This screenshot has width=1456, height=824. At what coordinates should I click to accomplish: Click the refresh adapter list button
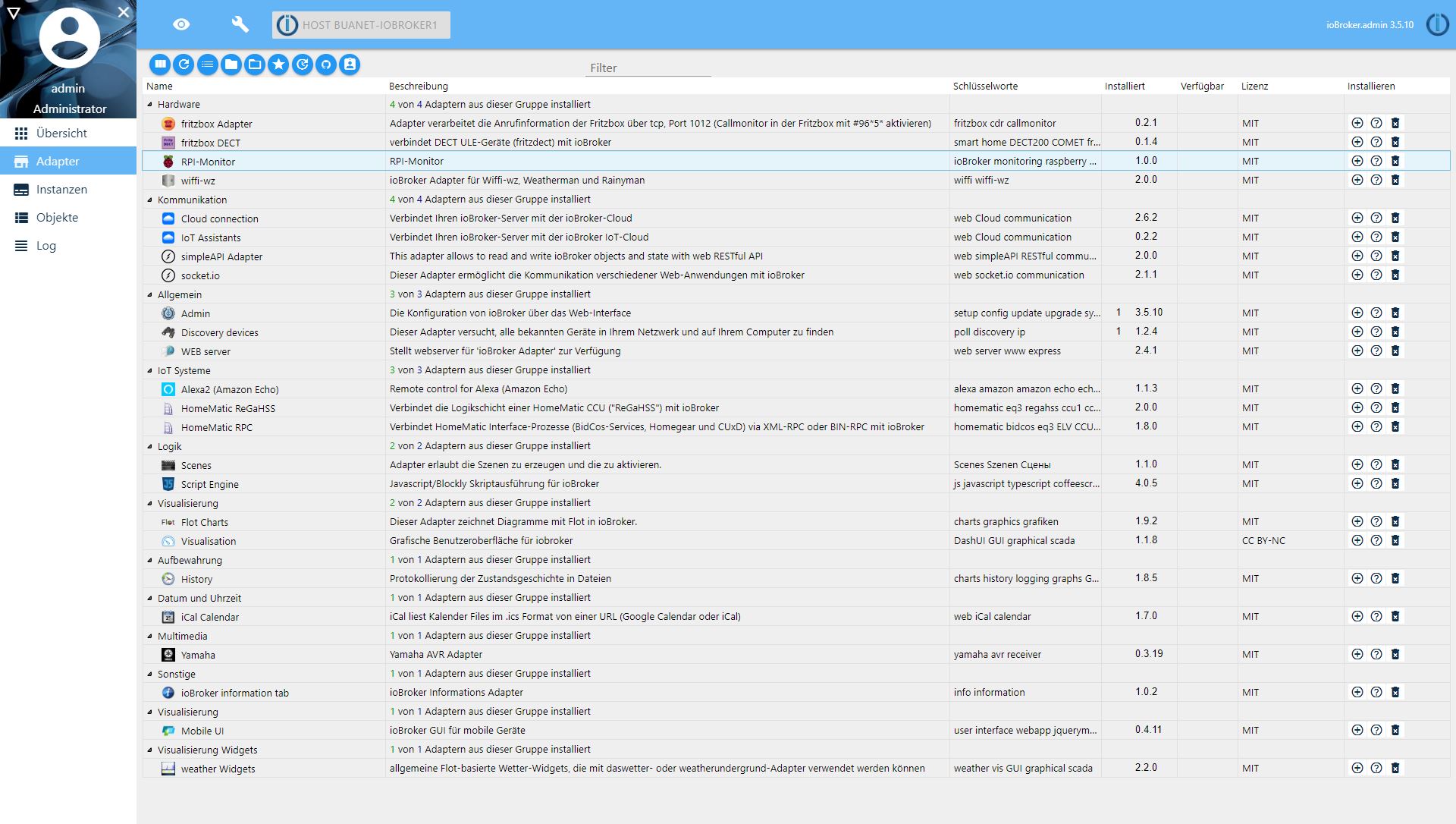184,65
